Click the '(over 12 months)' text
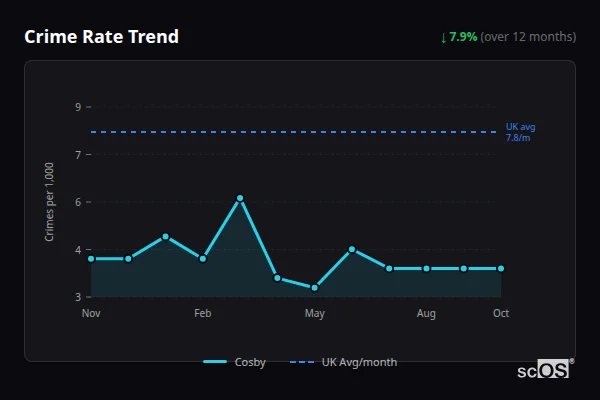The image size is (600, 400). pos(528,37)
